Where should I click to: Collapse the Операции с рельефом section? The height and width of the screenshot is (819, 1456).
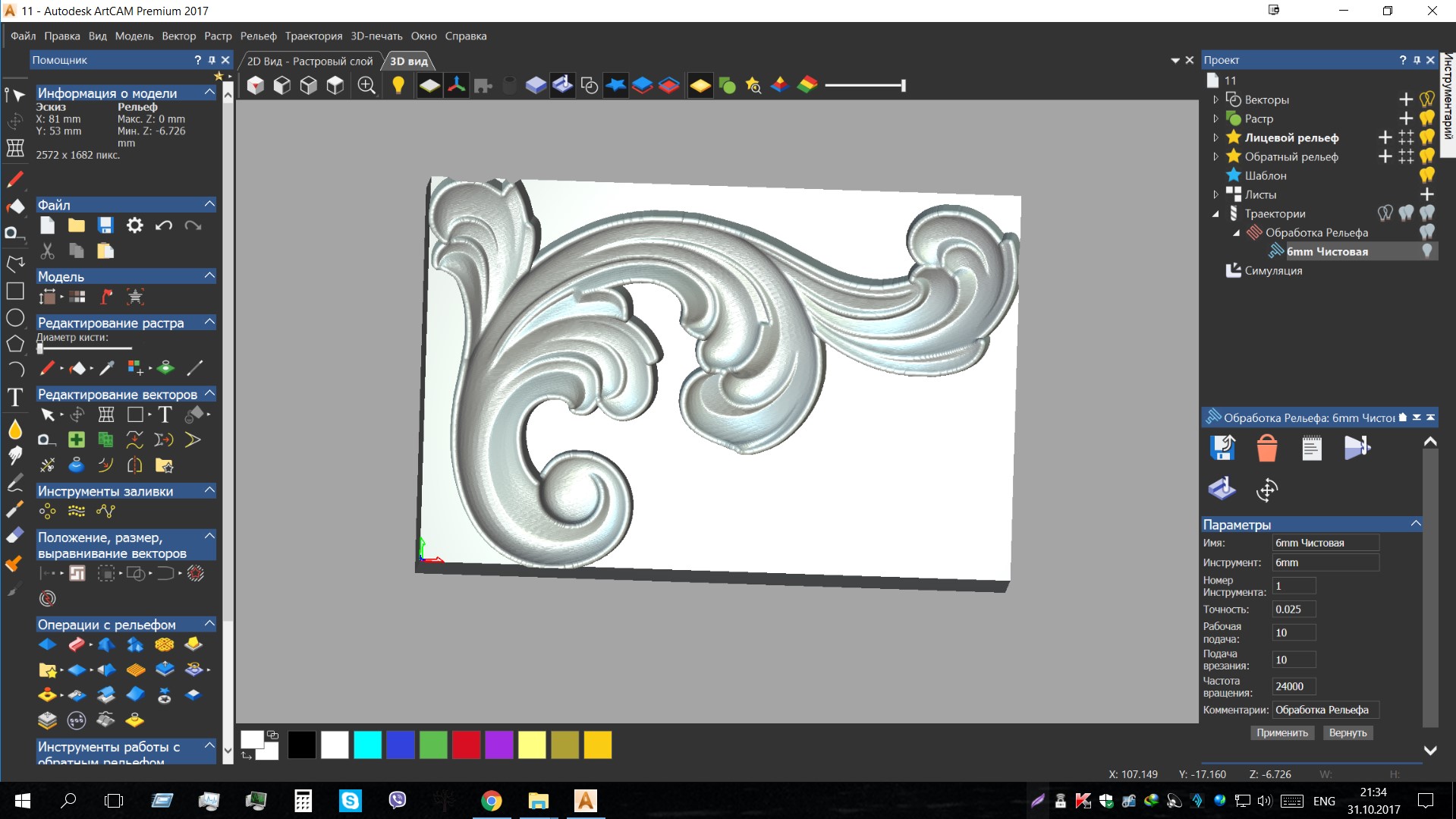coord(209,624)
